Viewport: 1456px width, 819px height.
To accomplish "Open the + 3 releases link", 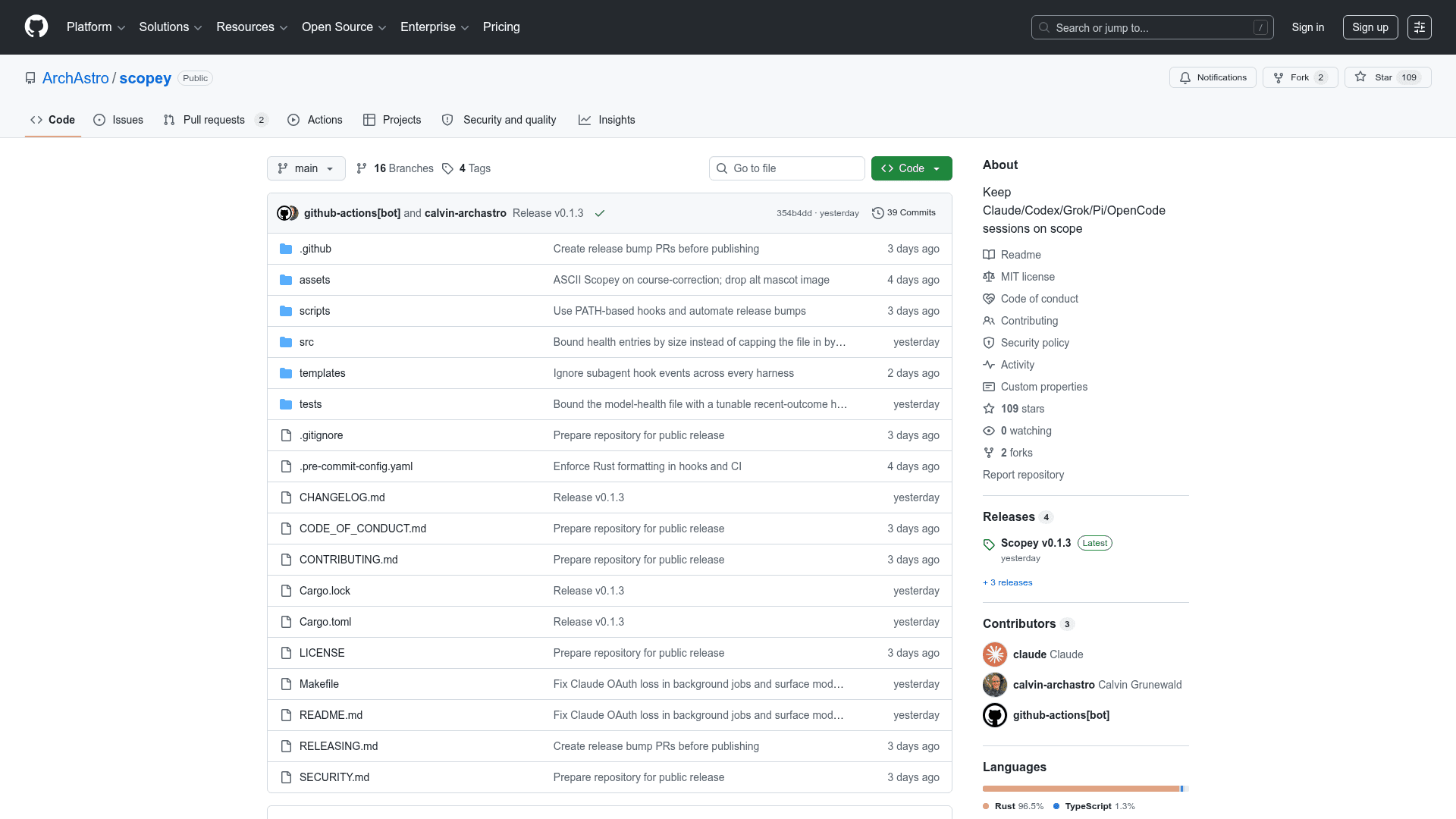I will click(1008, 582).
